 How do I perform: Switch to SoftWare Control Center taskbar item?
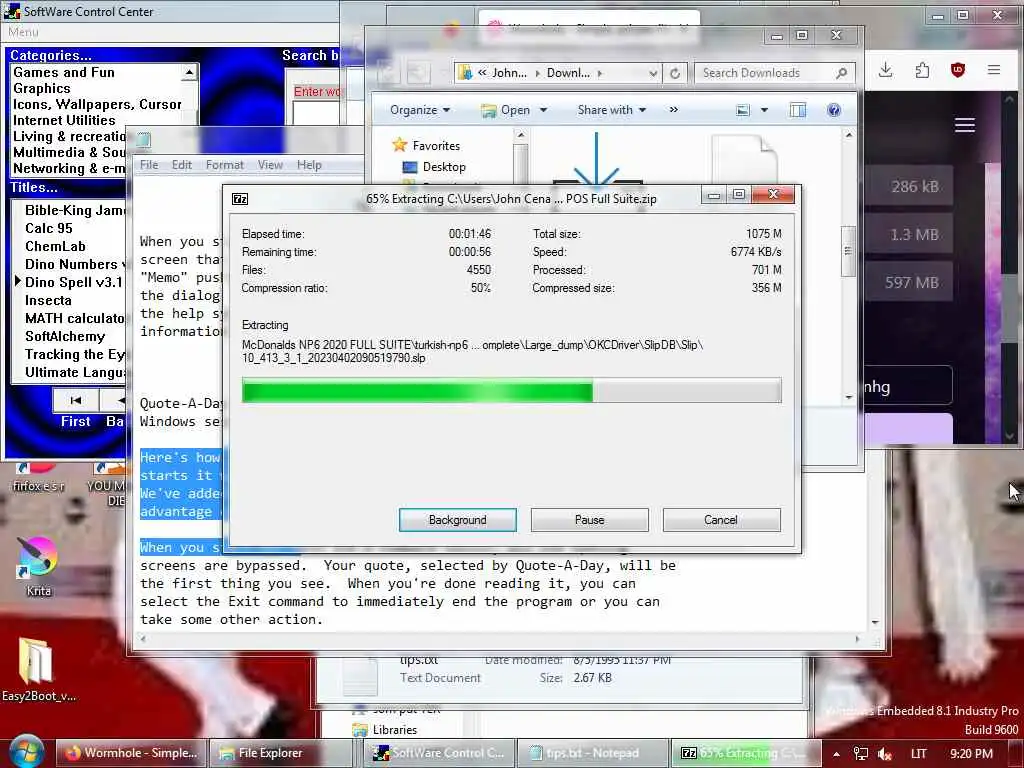pos(439,753)
